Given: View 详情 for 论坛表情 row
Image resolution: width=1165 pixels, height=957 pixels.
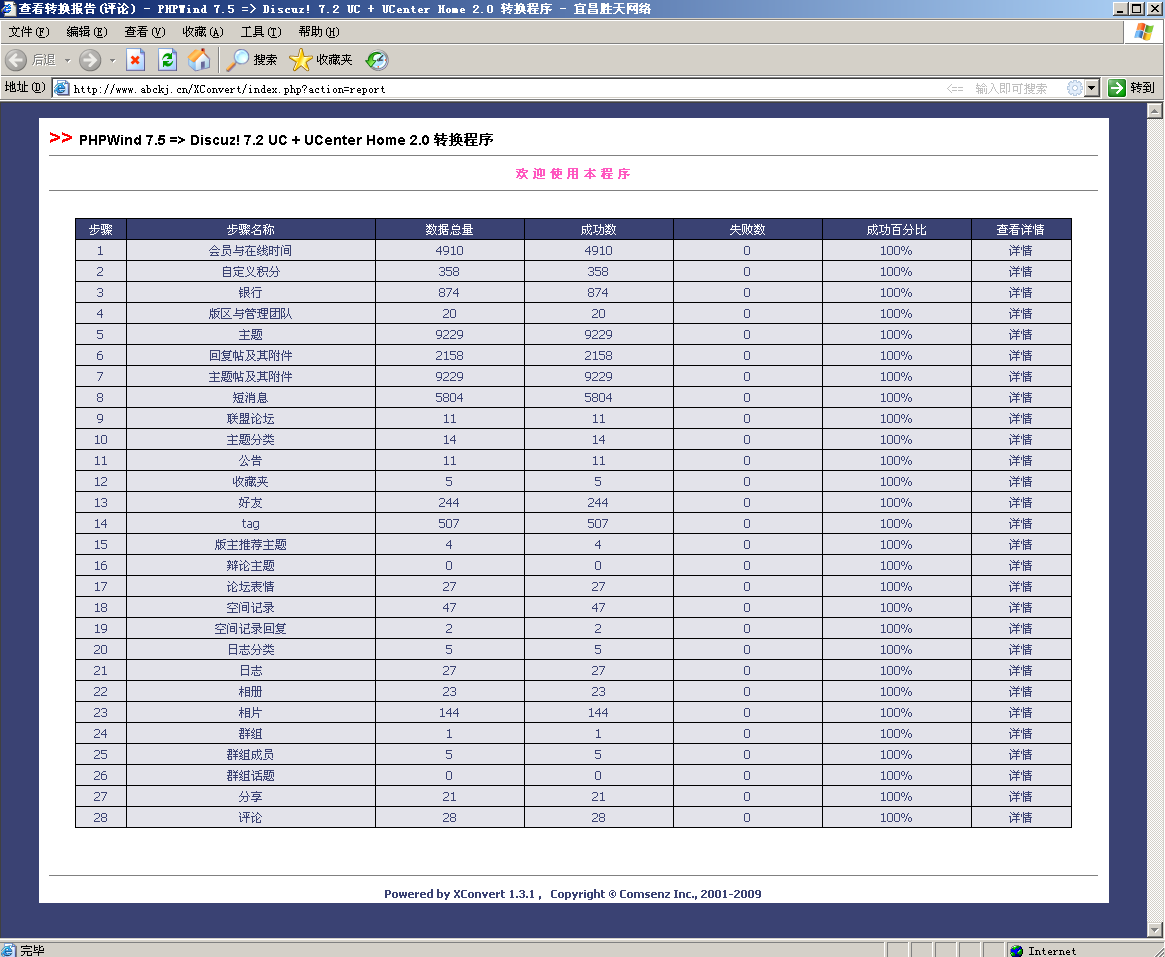Looking at the screenshot, I should (x=1021, y=587).
